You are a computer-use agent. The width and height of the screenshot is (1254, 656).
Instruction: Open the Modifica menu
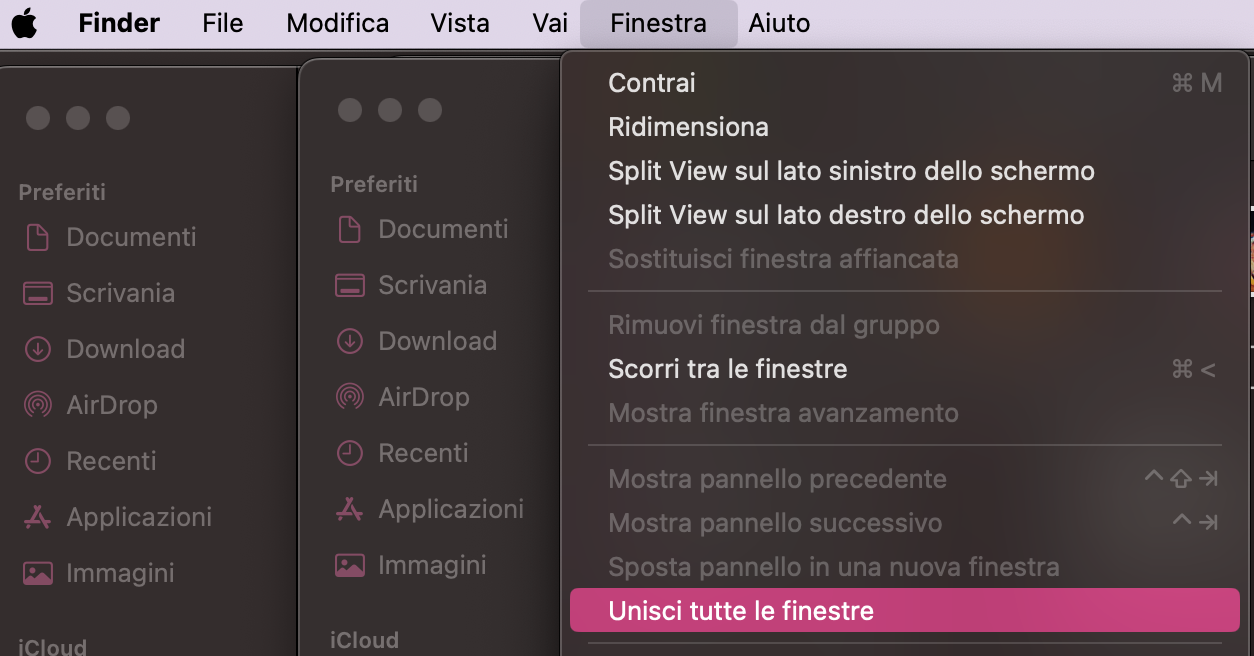click(337, 23)
